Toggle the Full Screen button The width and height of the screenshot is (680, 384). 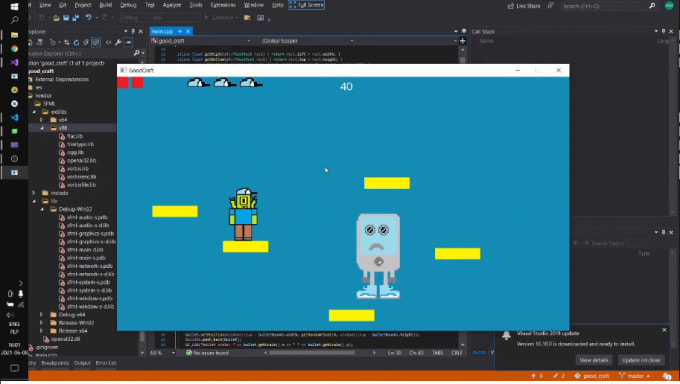point(306,5)
